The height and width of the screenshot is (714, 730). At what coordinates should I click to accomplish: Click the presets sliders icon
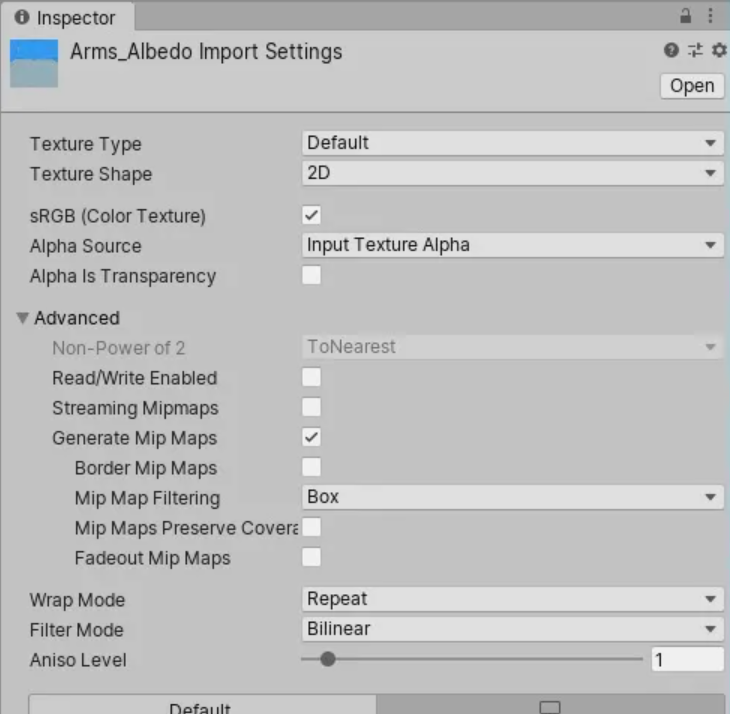coord(694,50)
